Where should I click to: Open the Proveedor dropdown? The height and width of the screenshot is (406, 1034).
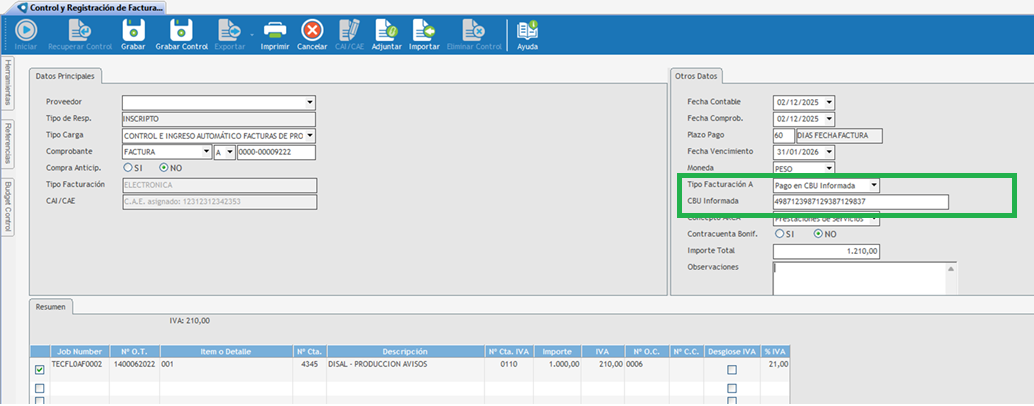pyautogui.click(x=310, y=102)
